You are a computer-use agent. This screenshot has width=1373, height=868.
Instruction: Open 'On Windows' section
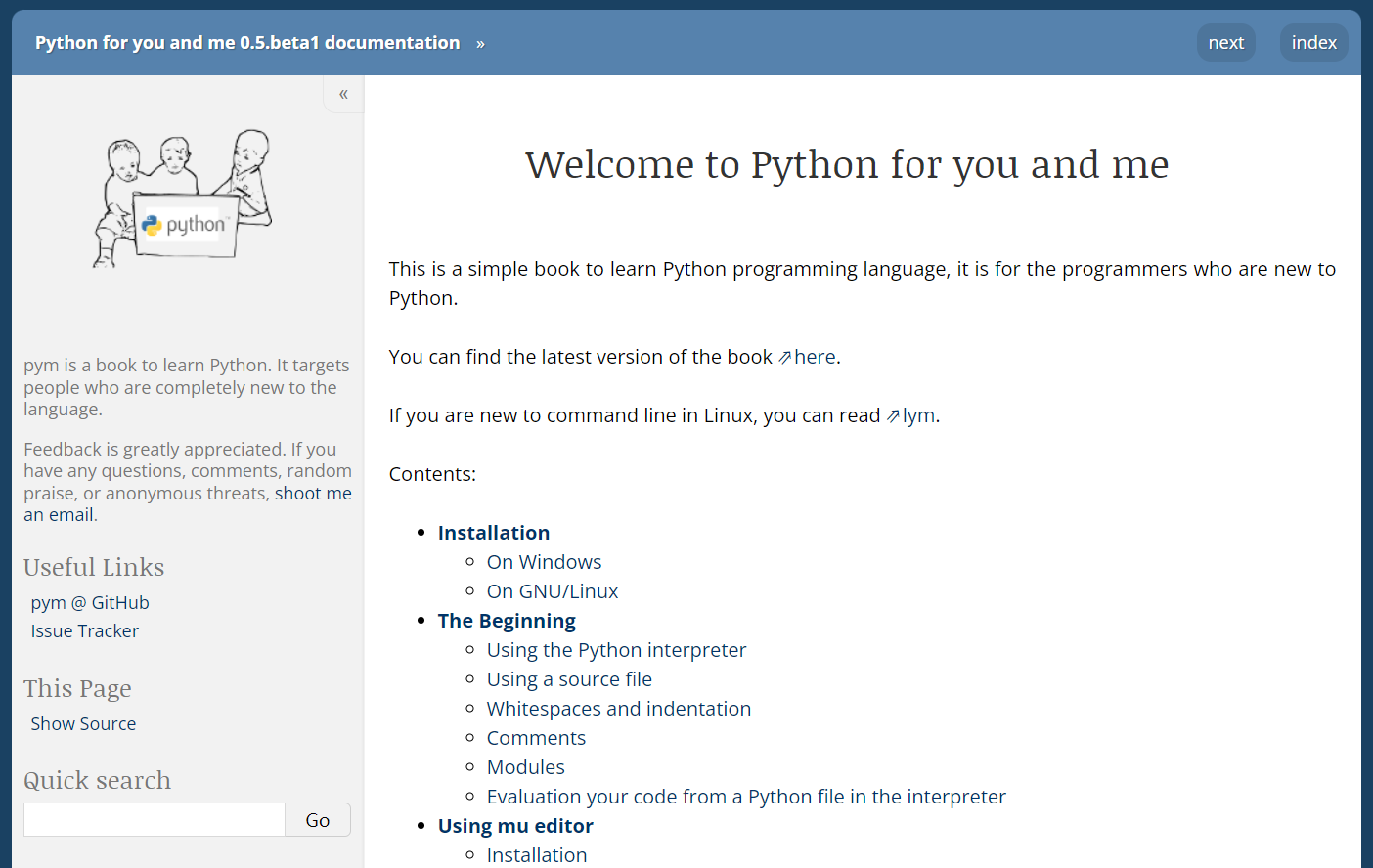click(x=545, y=562)
